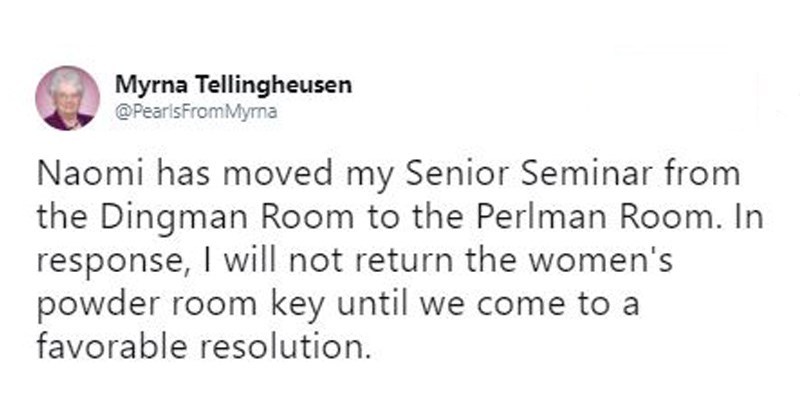
Task: Click Myrna's round profile photo
Action: tap(67, 97)
